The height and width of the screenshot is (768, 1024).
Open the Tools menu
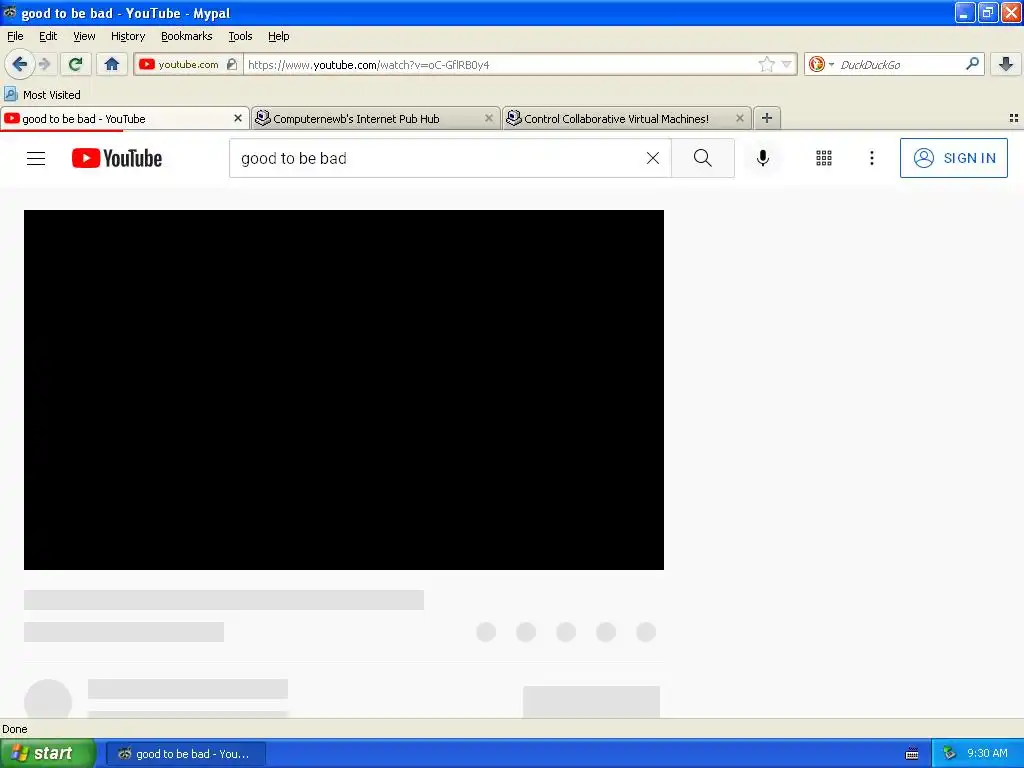(240, 37)
